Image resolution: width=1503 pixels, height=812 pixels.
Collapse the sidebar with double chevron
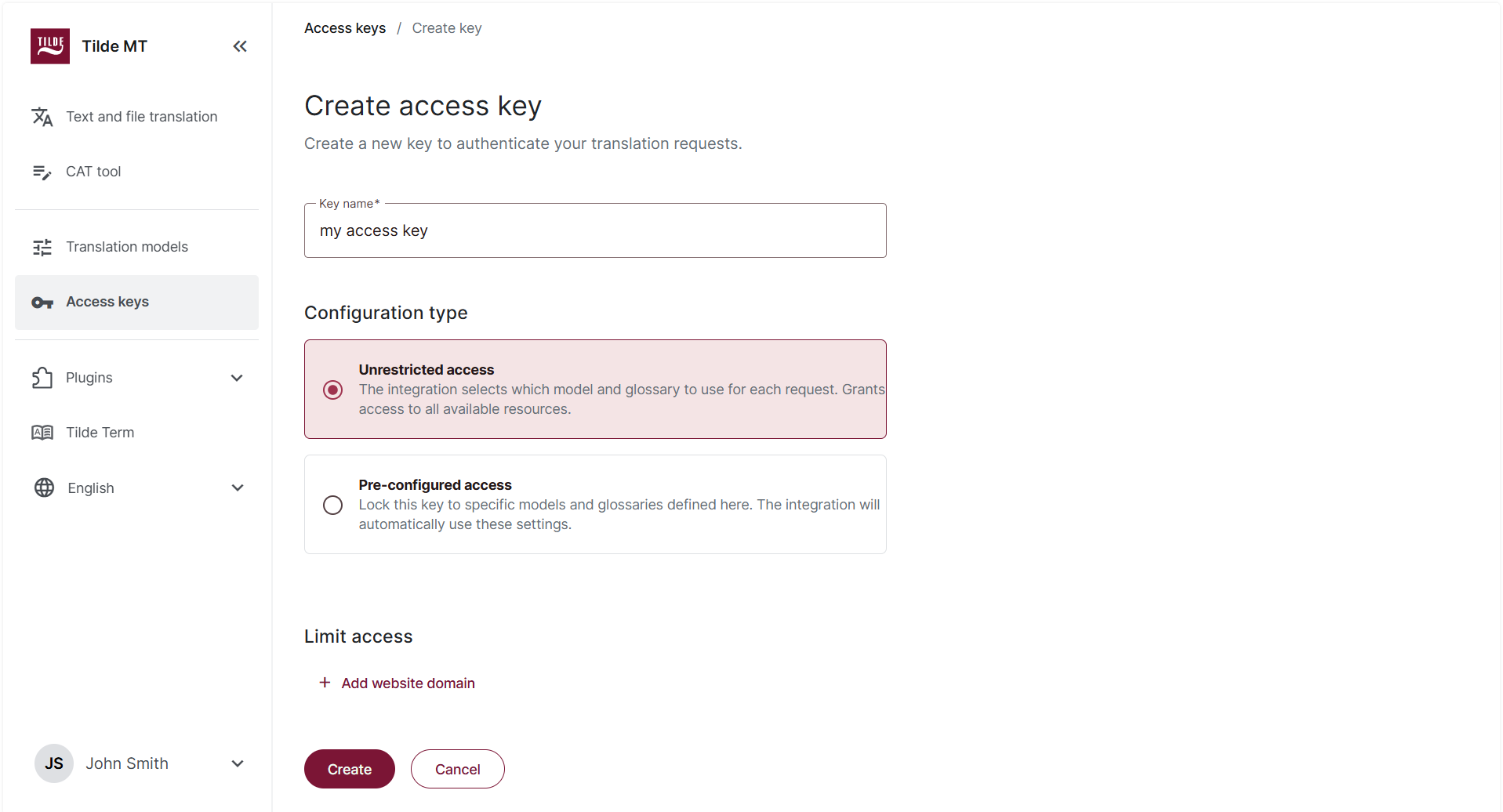[239, 45]
